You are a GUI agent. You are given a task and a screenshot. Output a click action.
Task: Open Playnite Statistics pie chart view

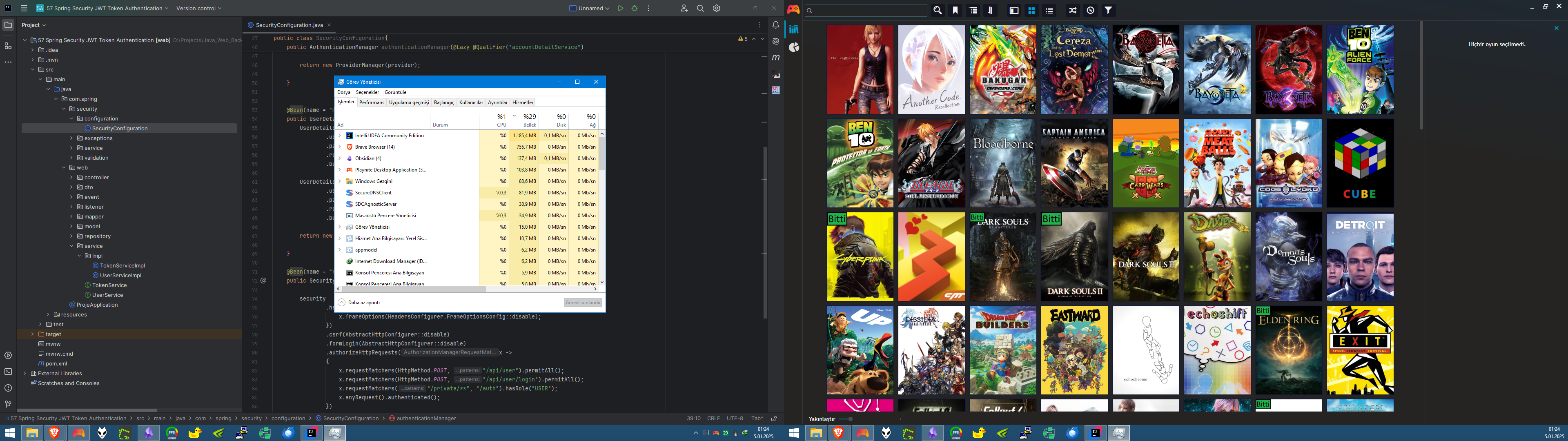pyautogui.click(x=794, y=47)
